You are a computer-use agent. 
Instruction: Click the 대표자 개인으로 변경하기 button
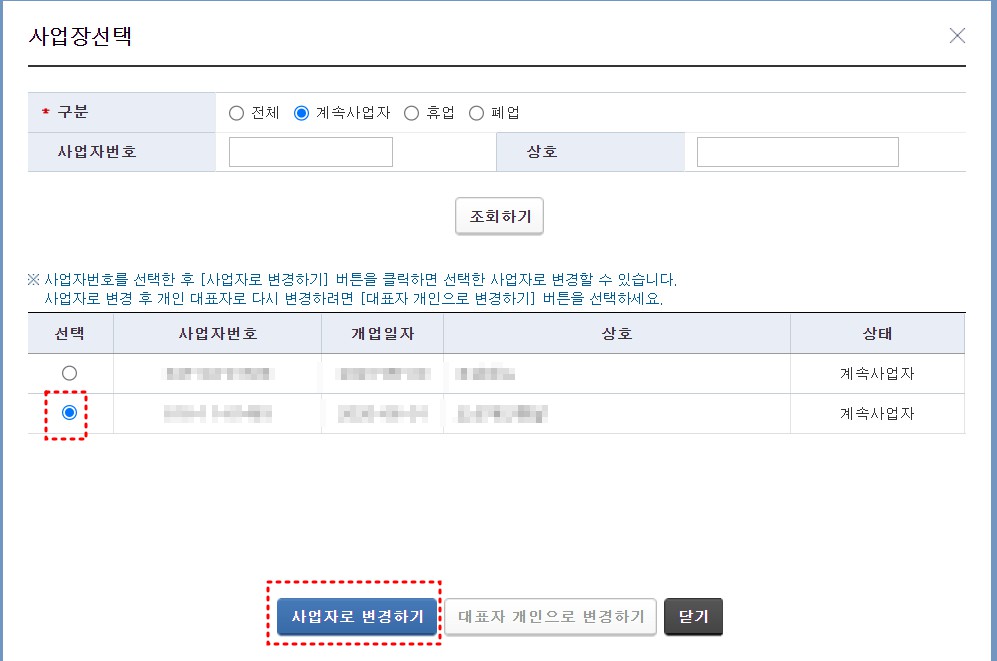click(549, 617)
